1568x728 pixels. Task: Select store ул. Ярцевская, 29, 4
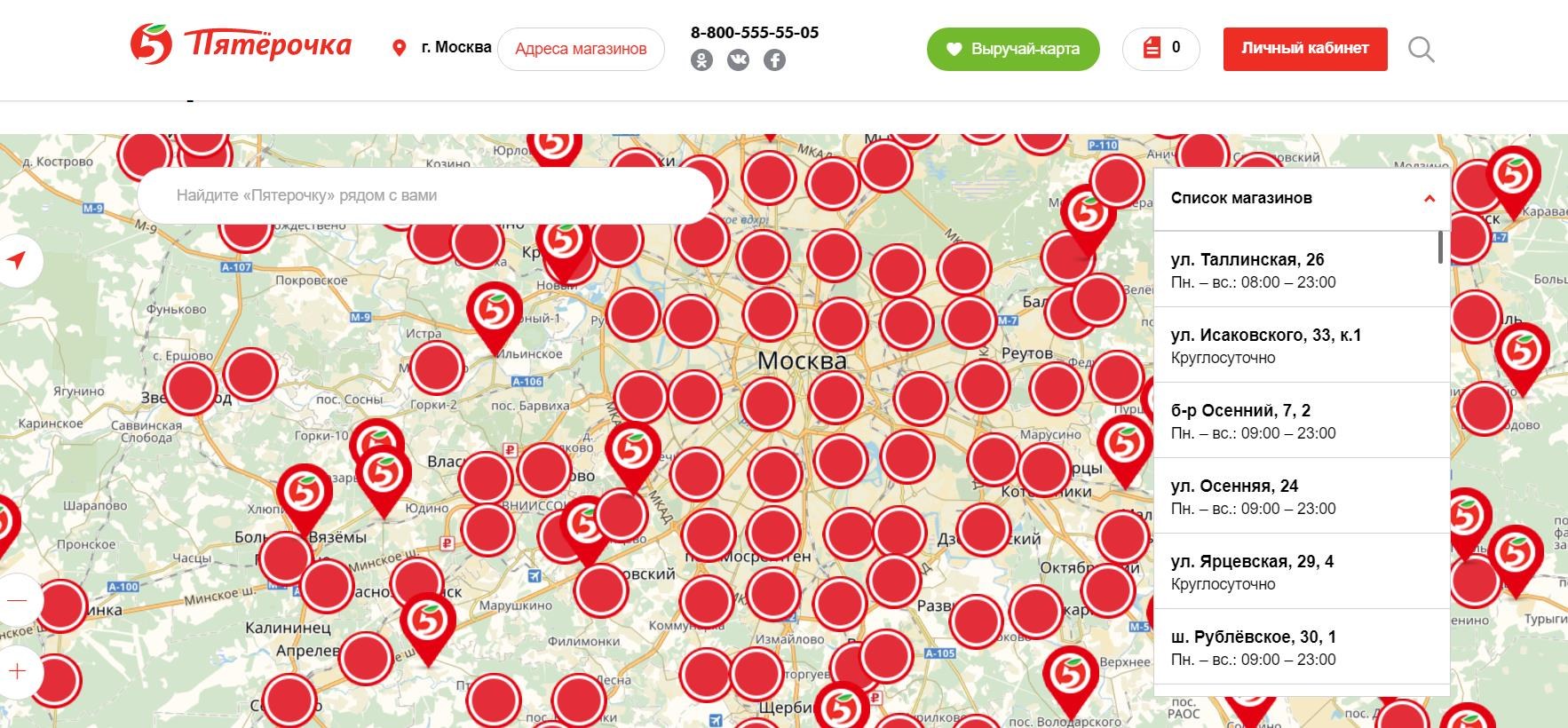1302,572
